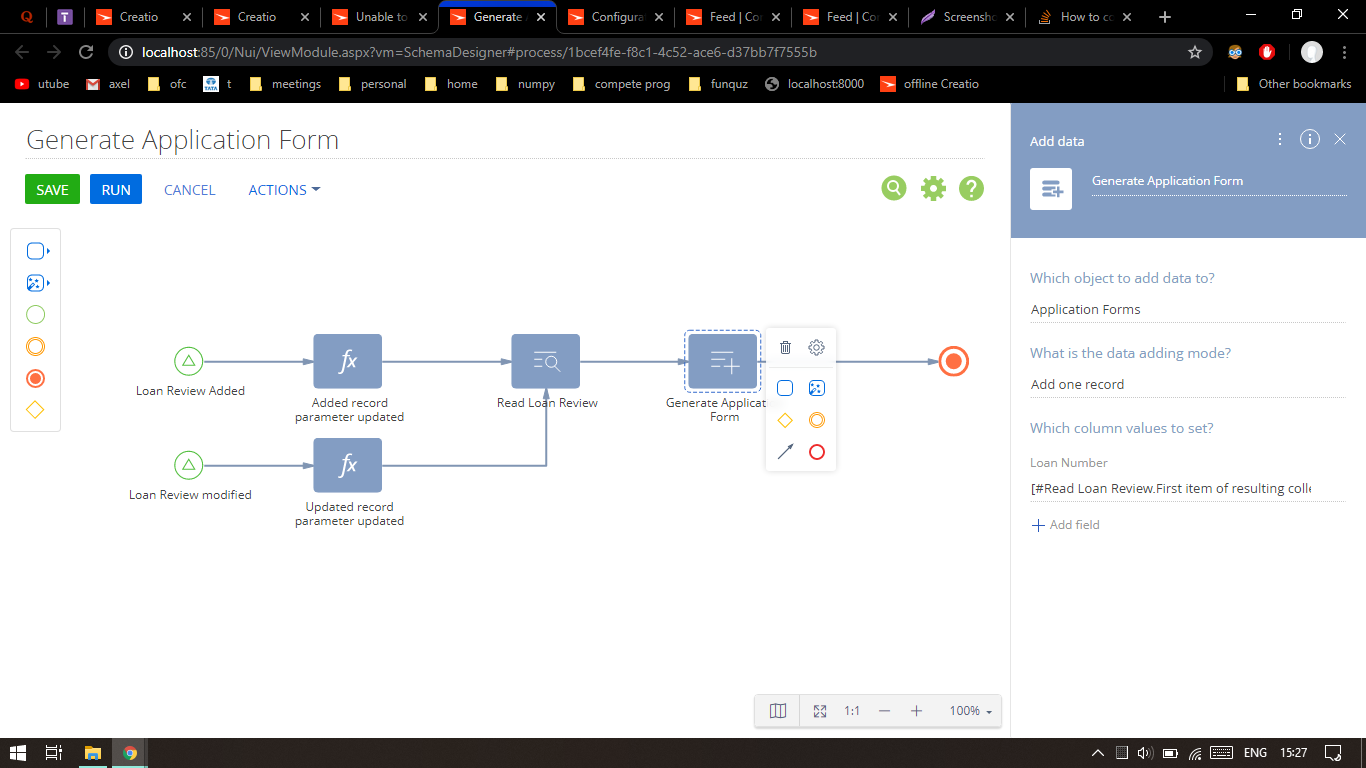Select the Generate Application Form add-data element
Screen dimensions: 1366x768
[x=723, y=361]
